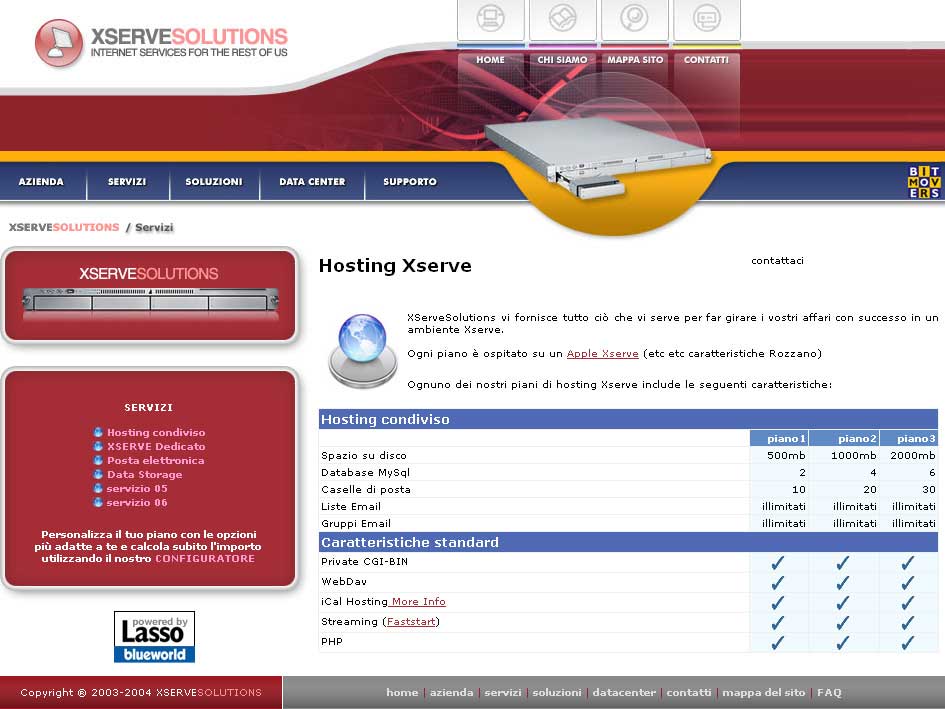The width and height of the screenshot is (945, 709).
Task: Click the XSERVESOLUTIONS breadcrumb link
Action: coord(64,227)
